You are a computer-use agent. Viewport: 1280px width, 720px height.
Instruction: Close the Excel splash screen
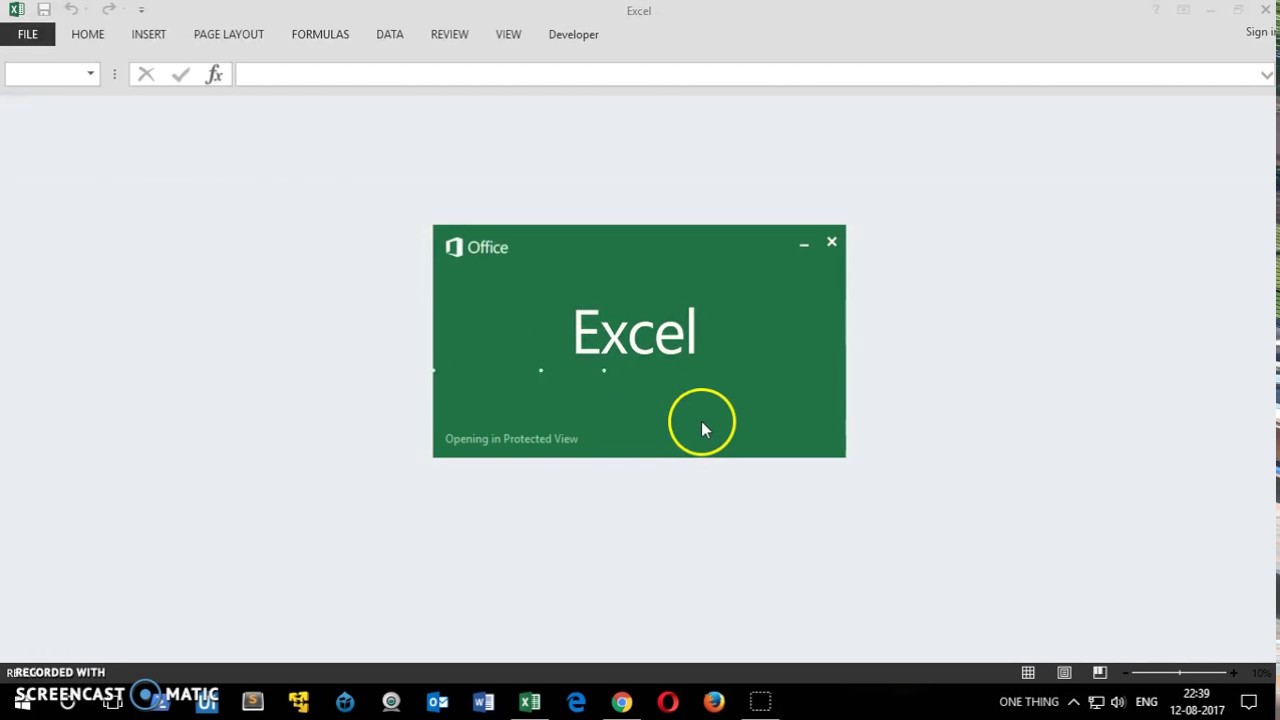point(831,242)
